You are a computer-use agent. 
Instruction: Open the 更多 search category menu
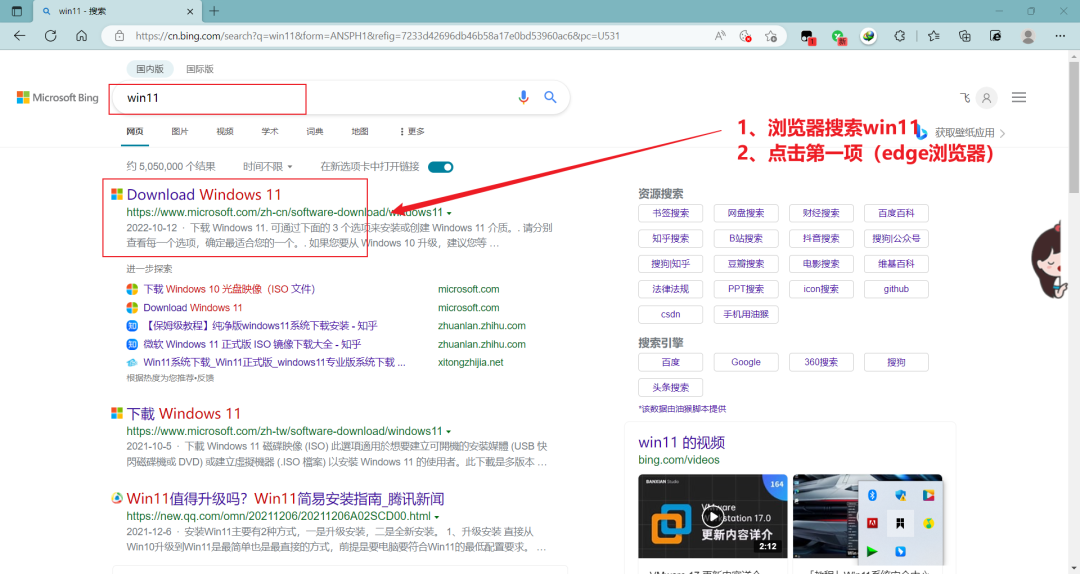point(412,131)
